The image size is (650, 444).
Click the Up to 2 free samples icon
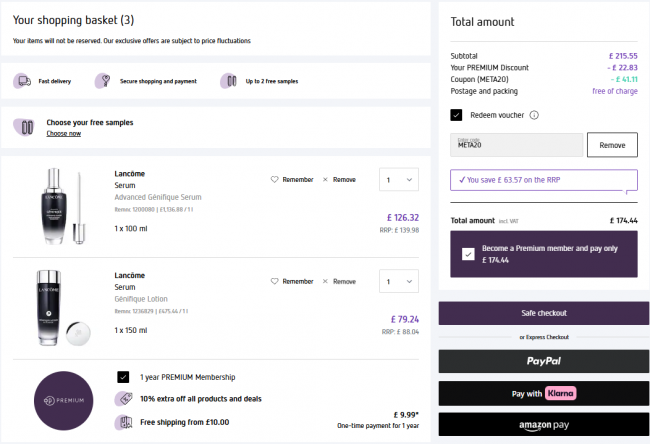(x=228, y=81)
